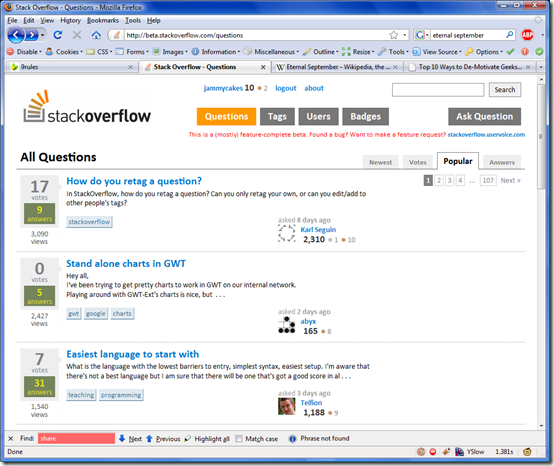Switch to the Eternal September Wikipedia tab
554x466 pixels.
pos(337,67)
